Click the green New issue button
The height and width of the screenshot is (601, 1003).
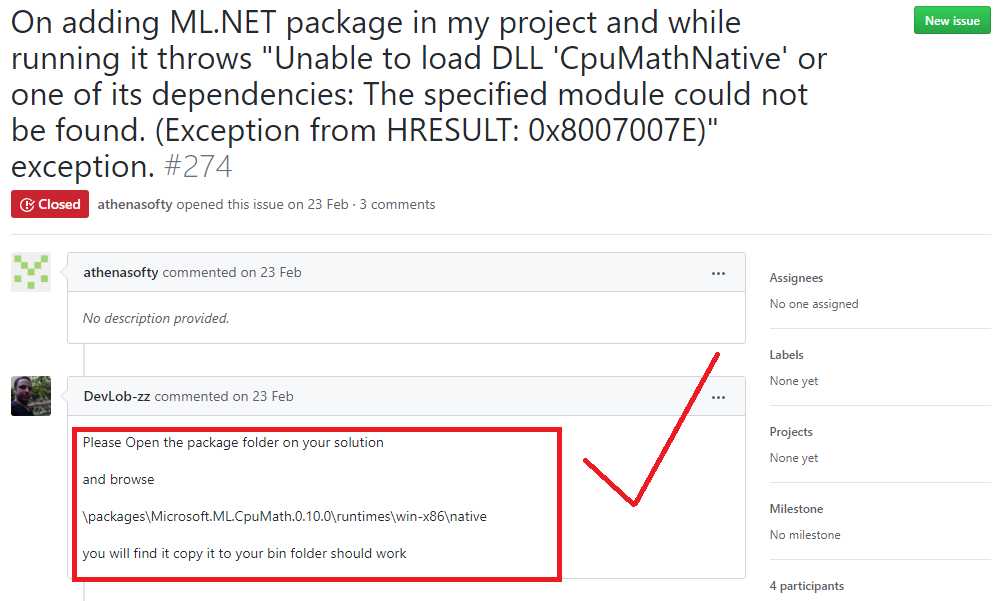[951, 20]
